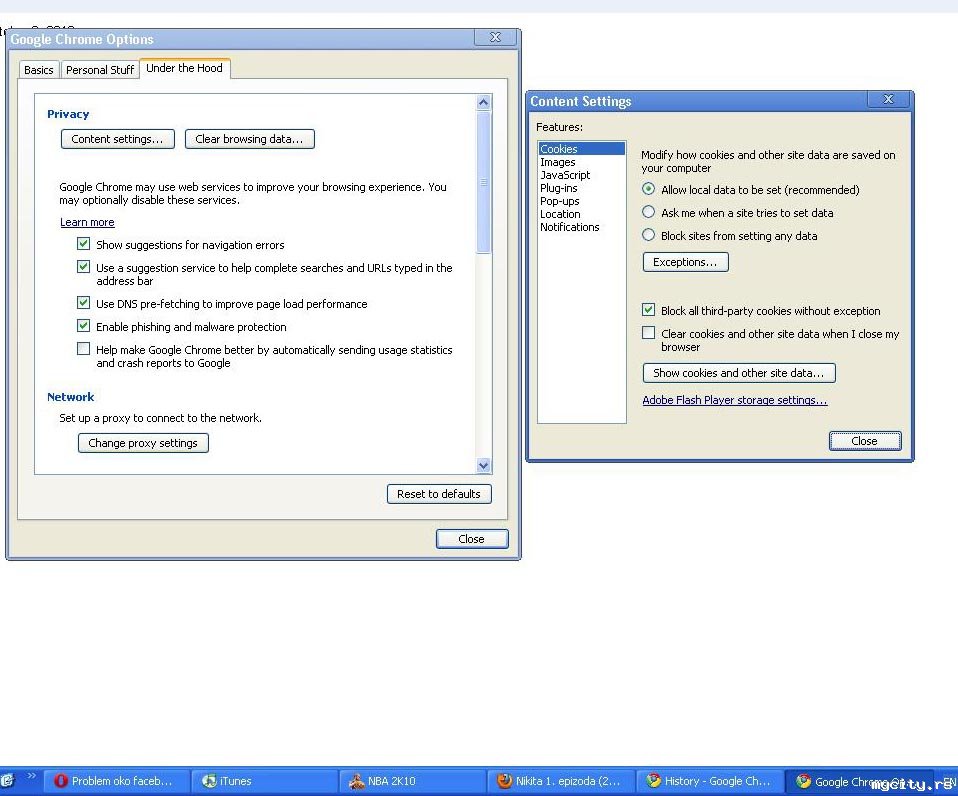The width and height of the screenshot is (958, 796).
Task: Select Images in the Features list
Action: 581,162
